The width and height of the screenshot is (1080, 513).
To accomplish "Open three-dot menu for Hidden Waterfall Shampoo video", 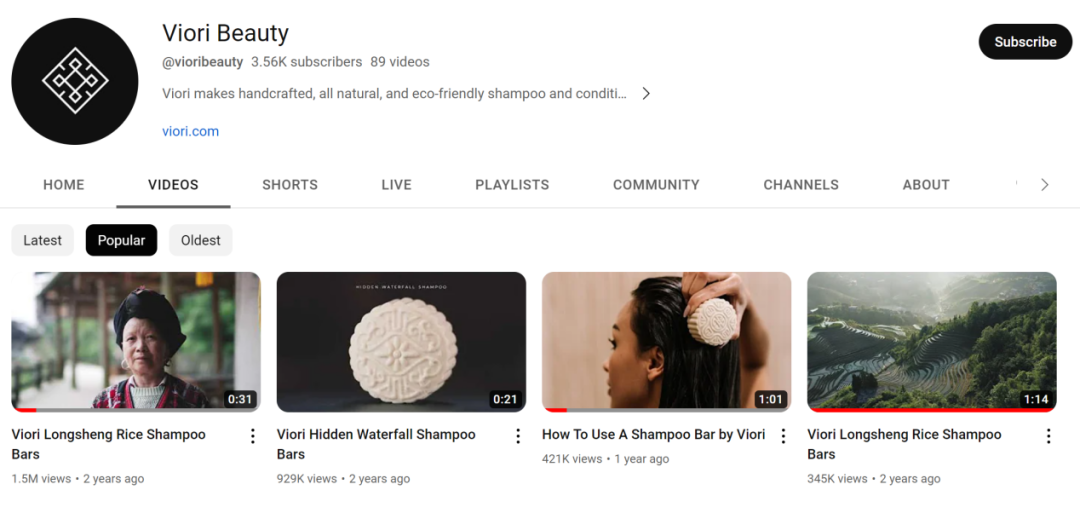I will tap(518, 436).
